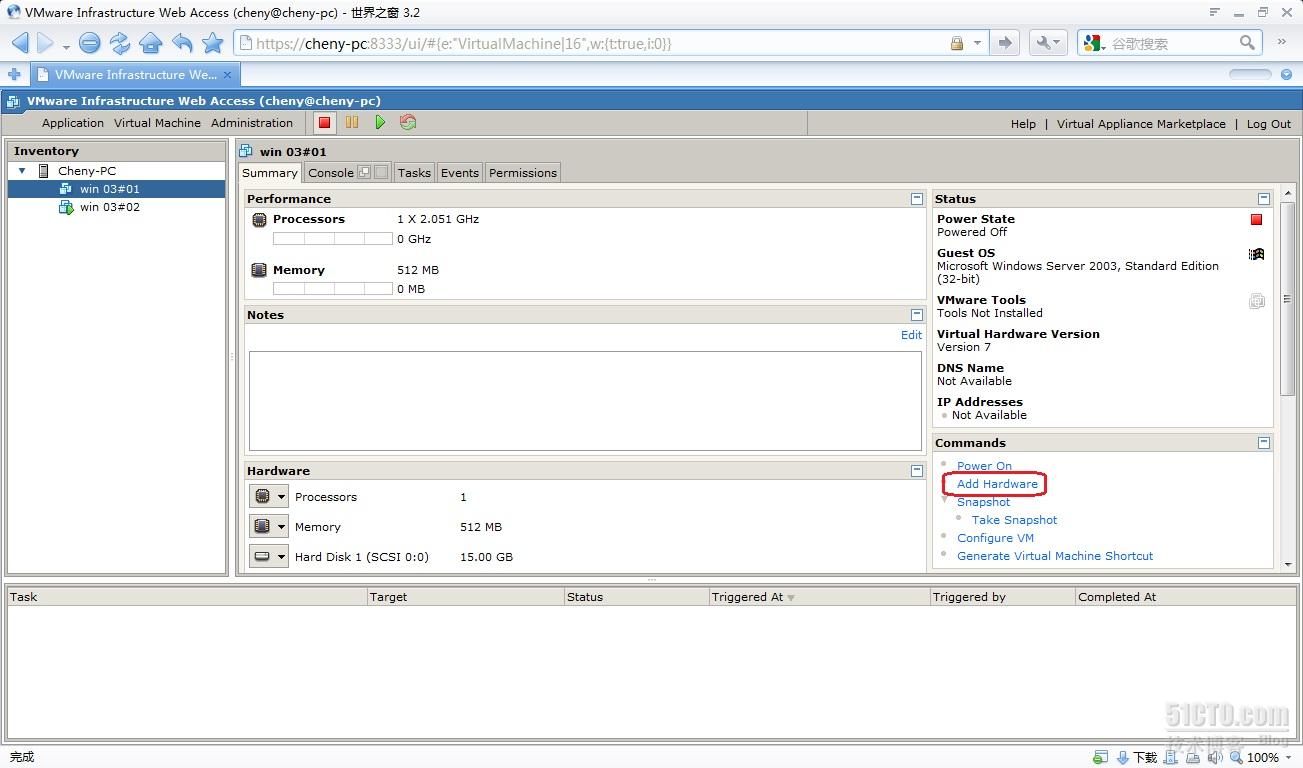
Task: Collapse the Performance panel
Action: (x=917, y=199)
